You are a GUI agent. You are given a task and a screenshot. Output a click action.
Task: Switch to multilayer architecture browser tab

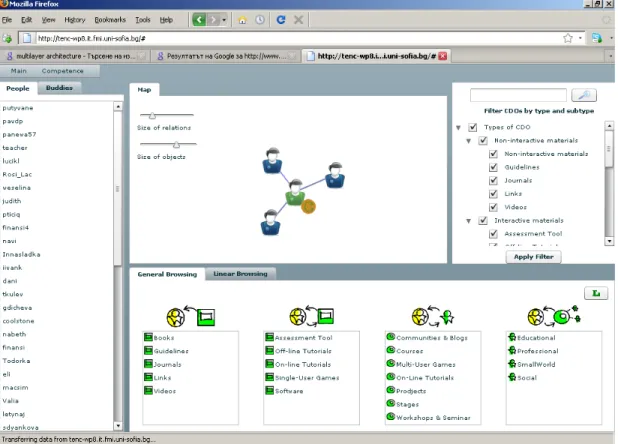[75, 56]
